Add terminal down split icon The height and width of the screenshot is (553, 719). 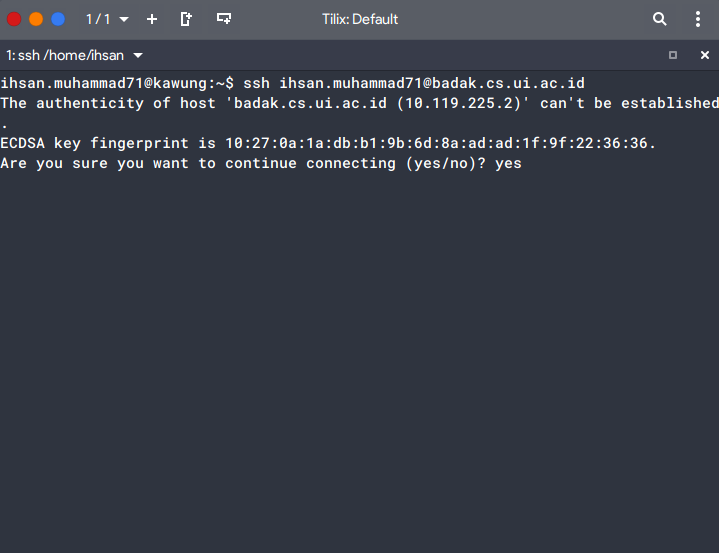click(x=224, y=19)
